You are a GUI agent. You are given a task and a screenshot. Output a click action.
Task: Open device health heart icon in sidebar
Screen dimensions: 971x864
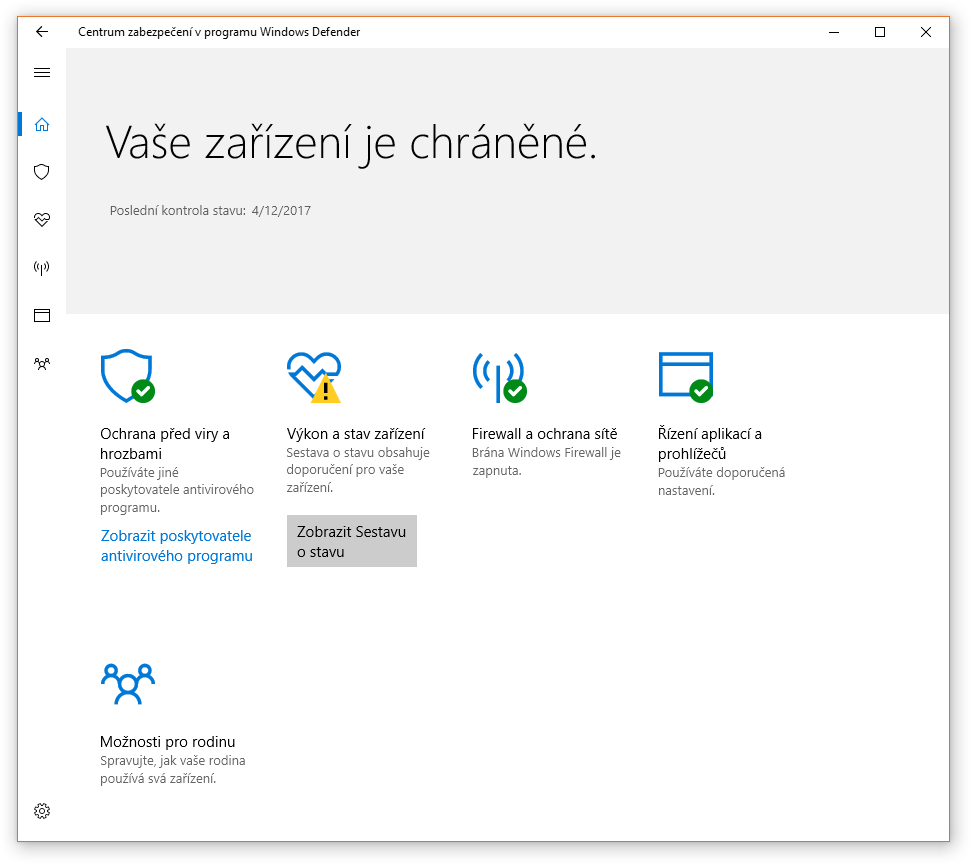point(42,219)
